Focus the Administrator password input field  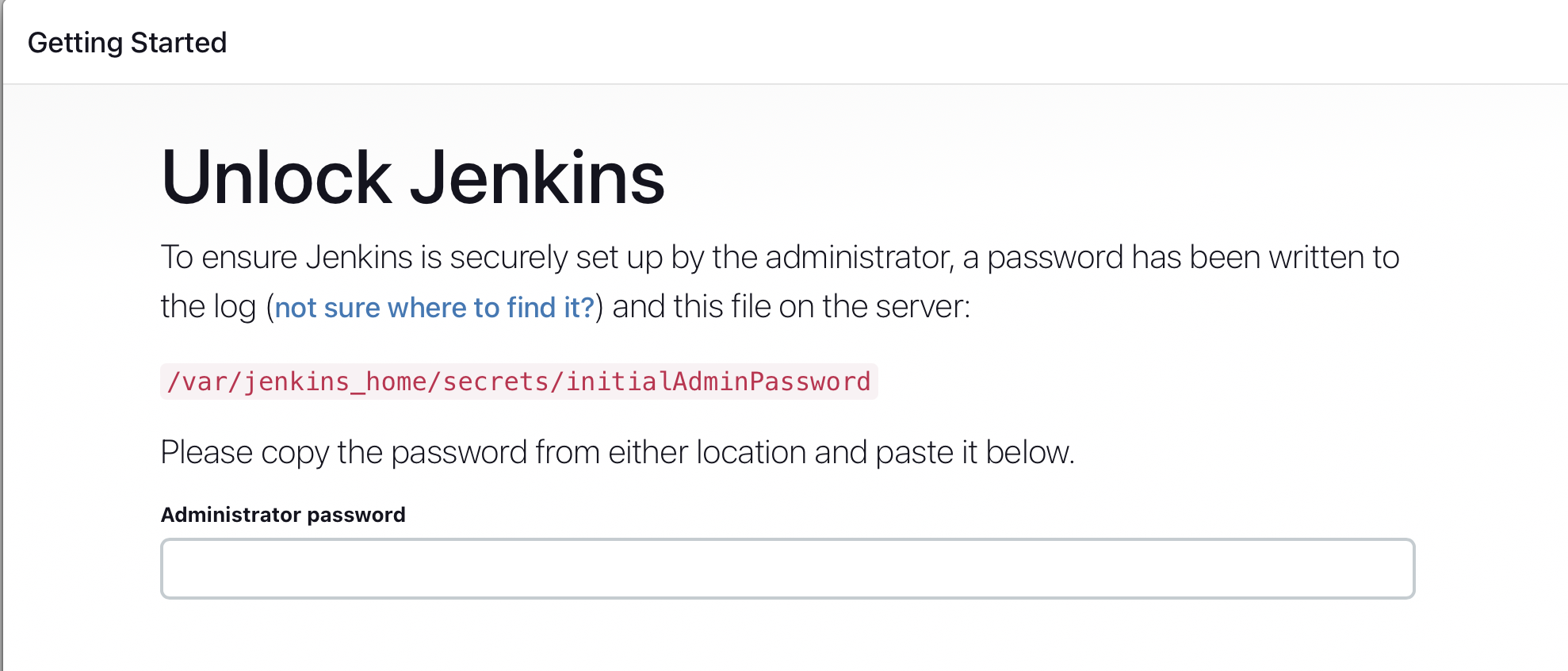tap(787, 569)
